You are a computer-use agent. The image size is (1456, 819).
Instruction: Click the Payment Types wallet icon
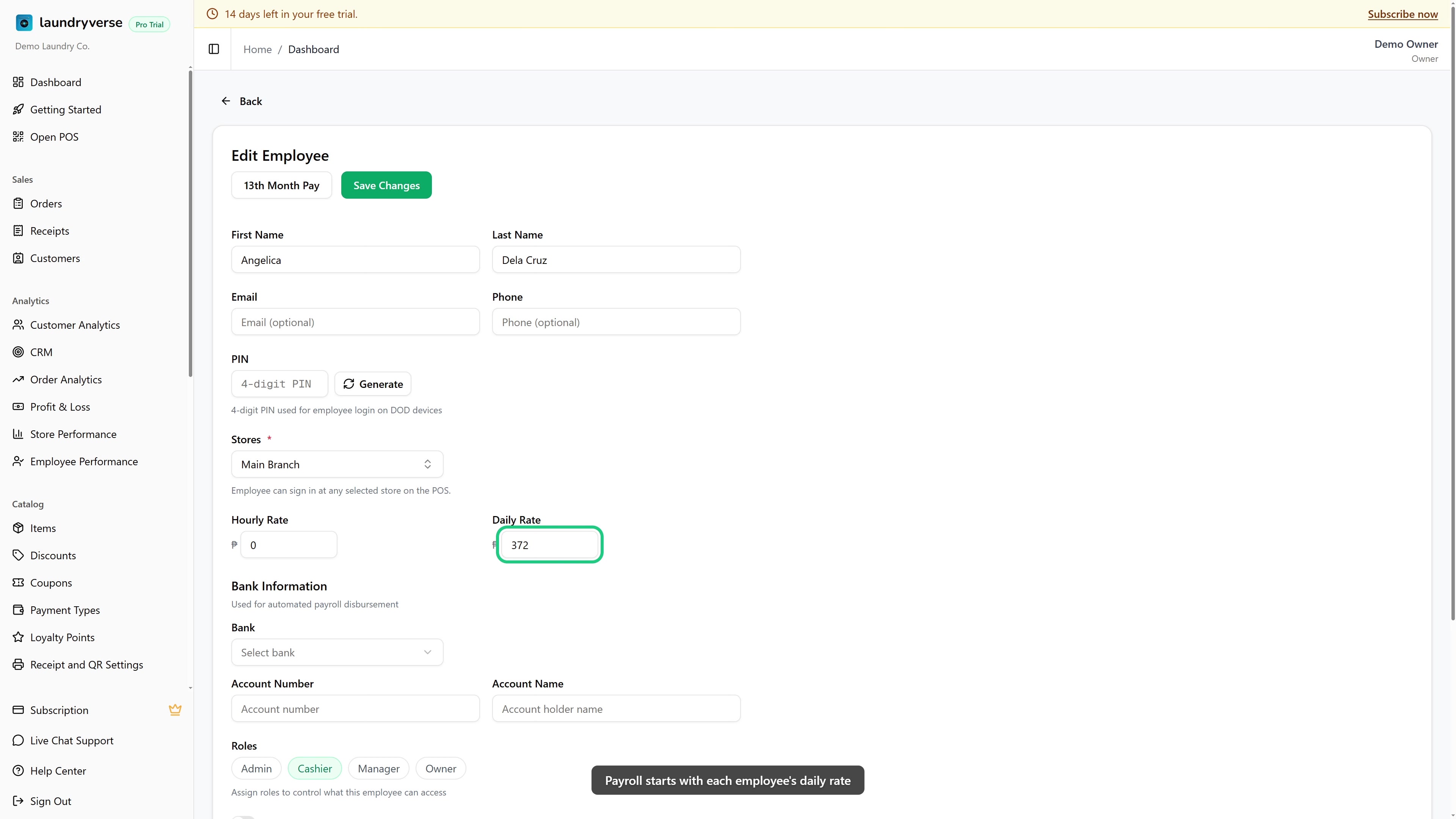coord(18,610)
